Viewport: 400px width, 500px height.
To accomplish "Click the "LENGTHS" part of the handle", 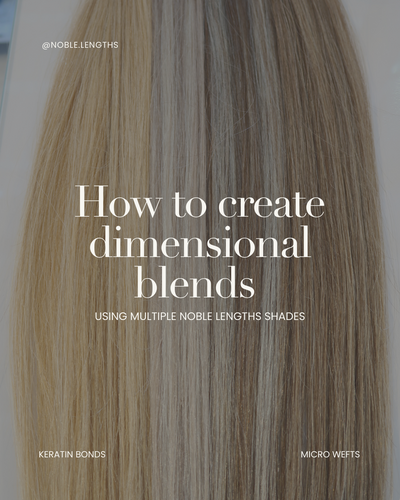I will (x=101, y=45).
